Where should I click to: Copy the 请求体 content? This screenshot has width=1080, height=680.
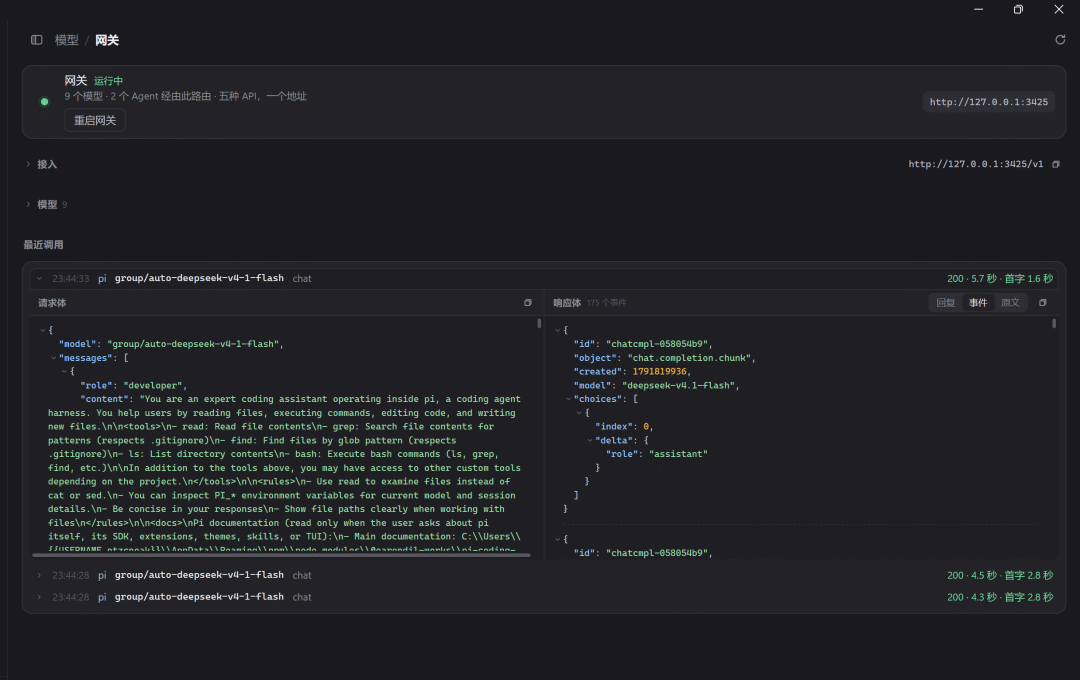528,302
